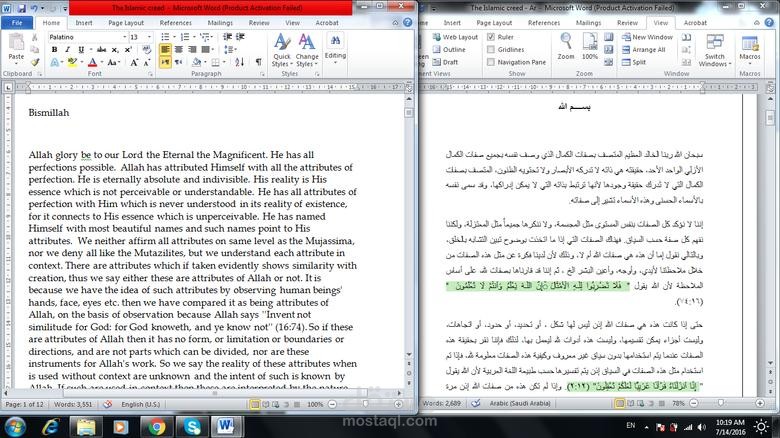780x438 pixels.
Task: Apply strikethrough to the selected text
Action: point(101,49)
